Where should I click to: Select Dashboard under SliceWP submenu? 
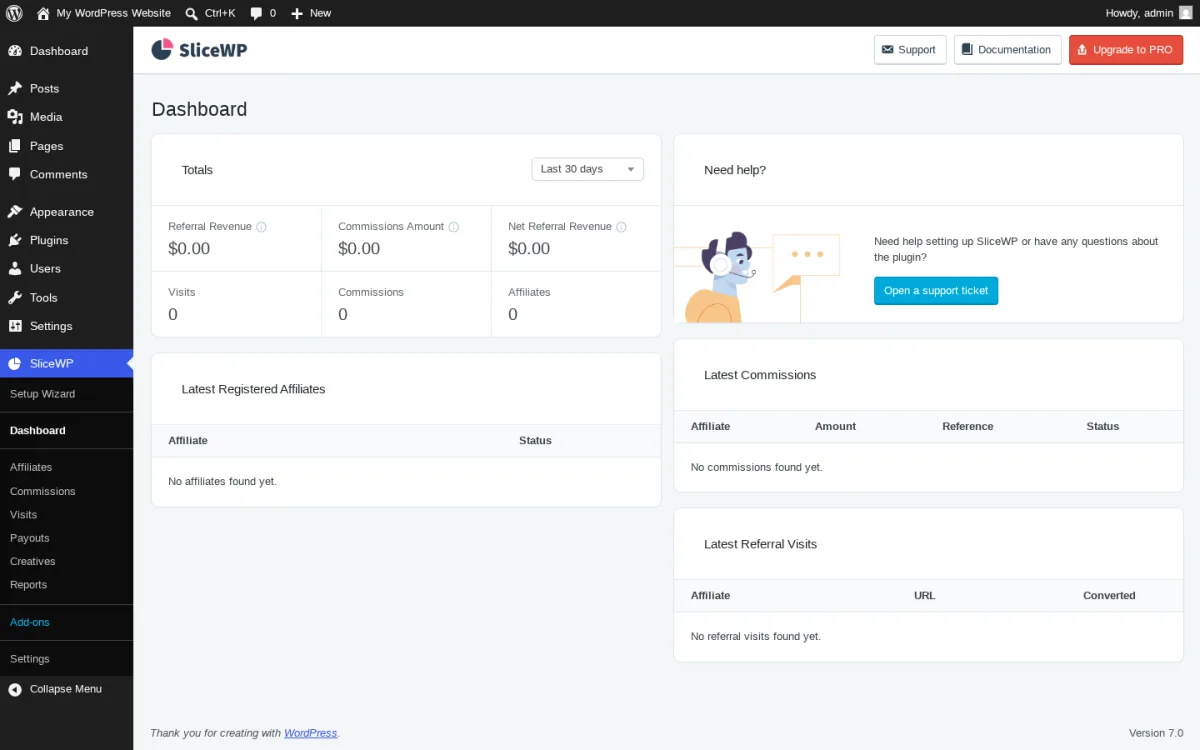coord(38,431)
